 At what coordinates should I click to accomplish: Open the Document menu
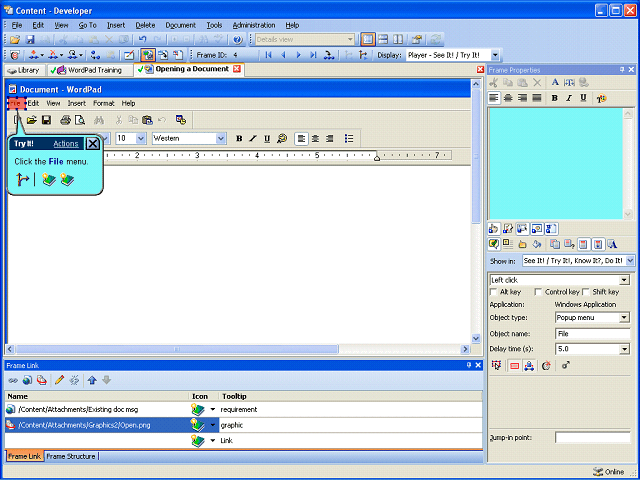point(180,25)
